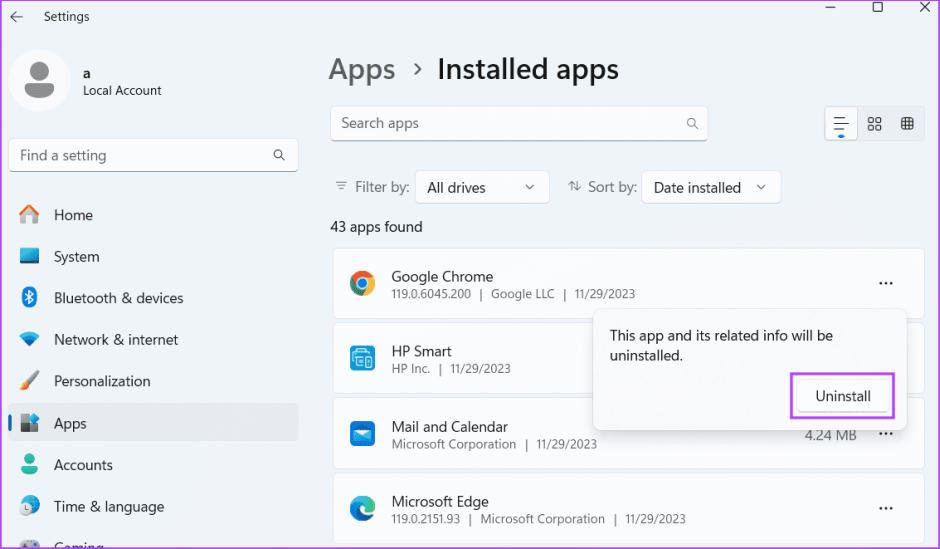Click the HP Smart app icon
This screenshot has height=549, width=940.
click(x=362, y=359)
